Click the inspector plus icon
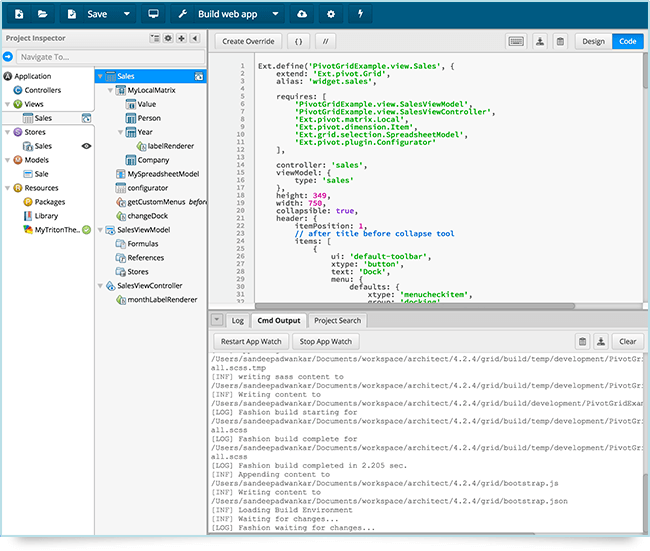 point(181,38)
